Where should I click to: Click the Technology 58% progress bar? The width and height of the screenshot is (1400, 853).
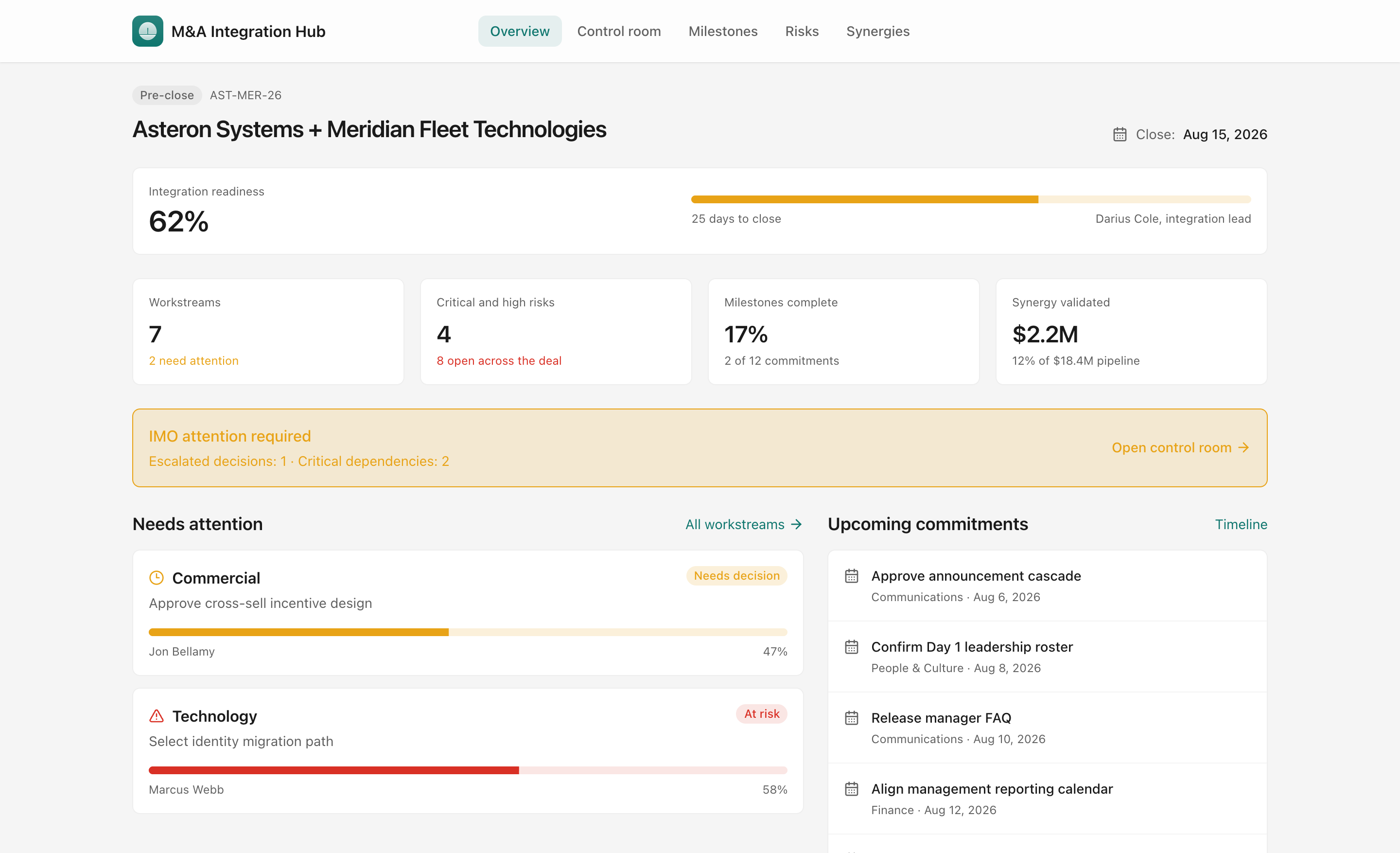coord(468,771)
